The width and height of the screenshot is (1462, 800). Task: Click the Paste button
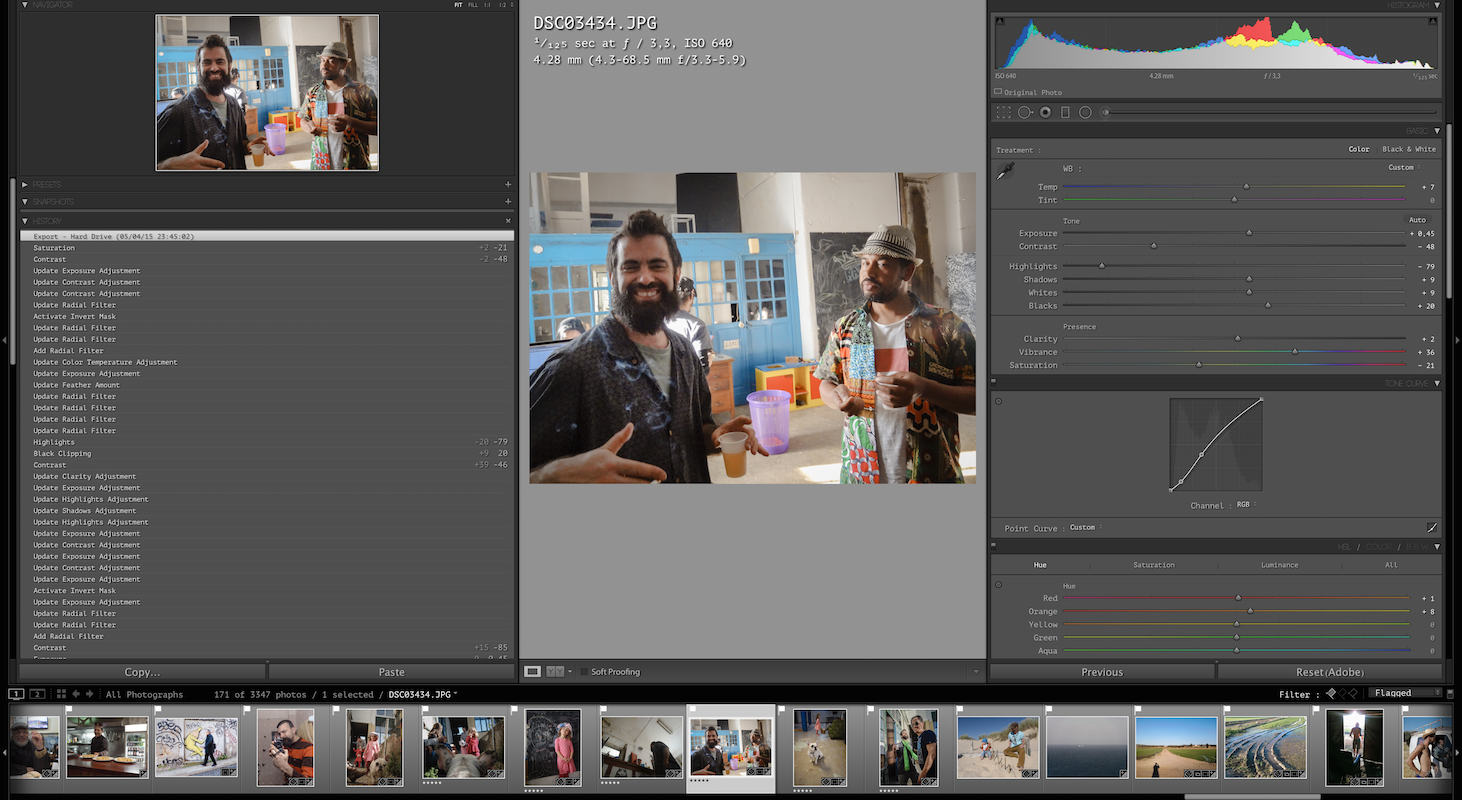click(x=391, y=672)
